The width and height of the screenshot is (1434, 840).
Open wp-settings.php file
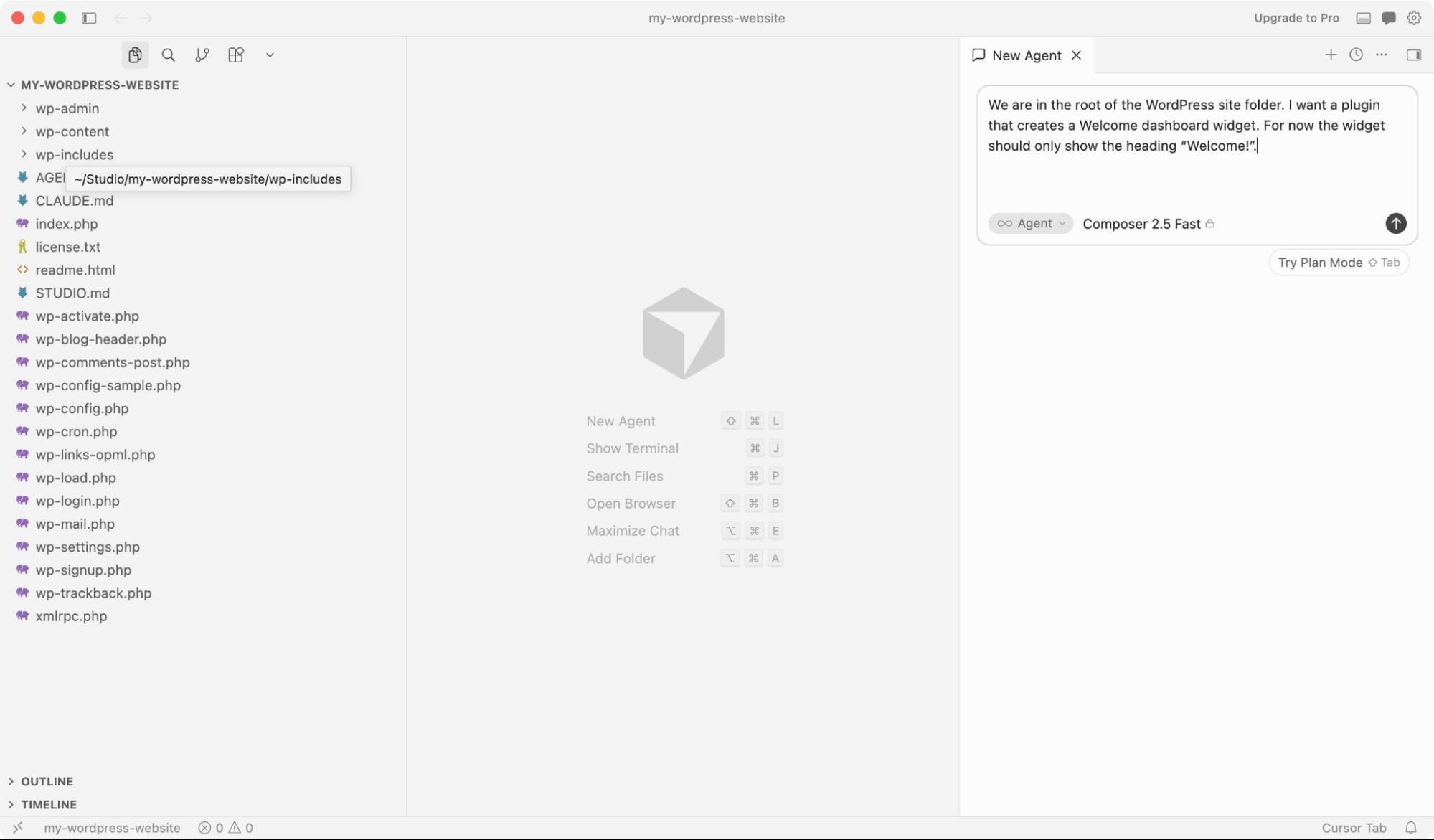coord(203,547)
